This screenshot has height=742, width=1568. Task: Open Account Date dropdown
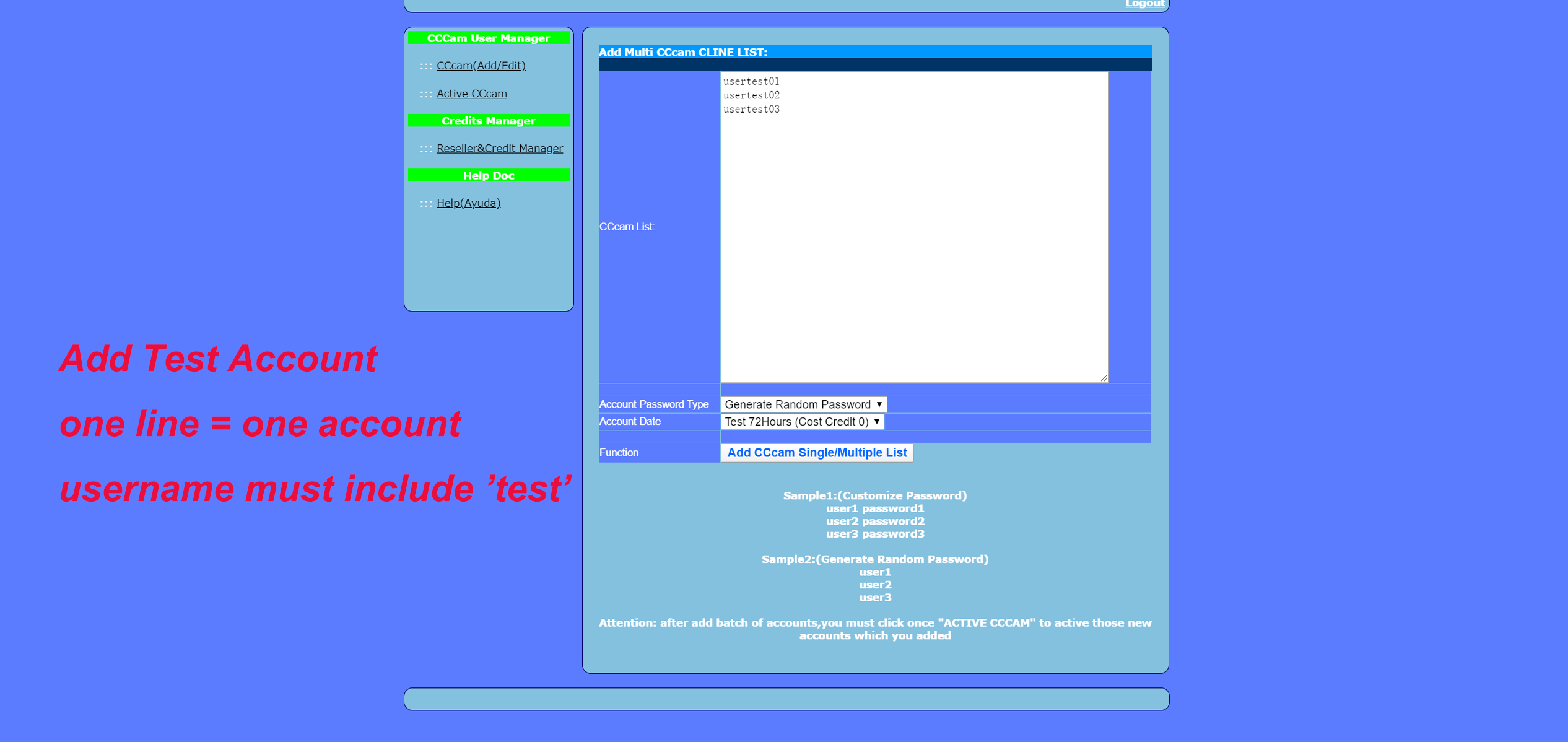pos(803,422)
